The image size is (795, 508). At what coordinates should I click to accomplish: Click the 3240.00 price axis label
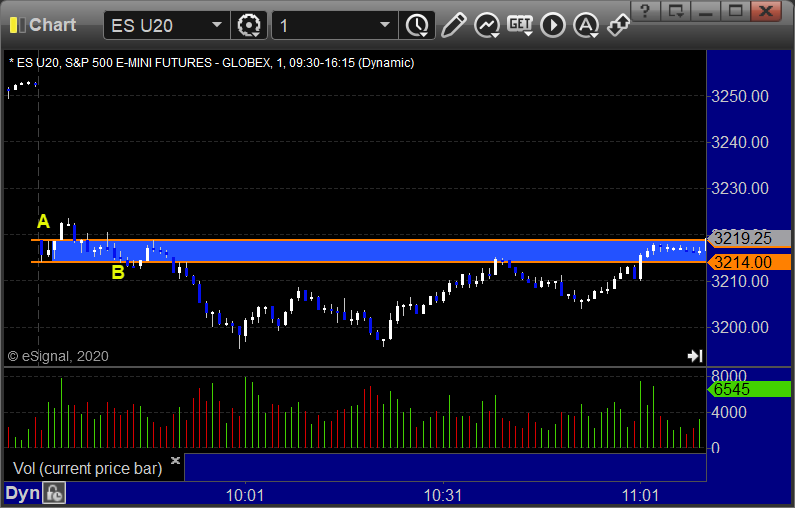(x=740, y=142)
